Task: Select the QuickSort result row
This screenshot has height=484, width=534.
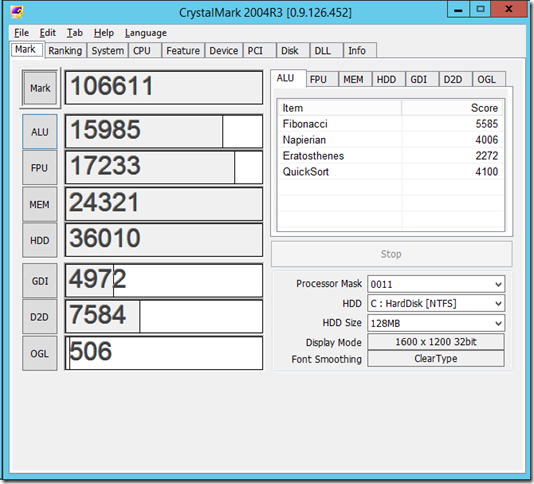Action: click(390, 172)
